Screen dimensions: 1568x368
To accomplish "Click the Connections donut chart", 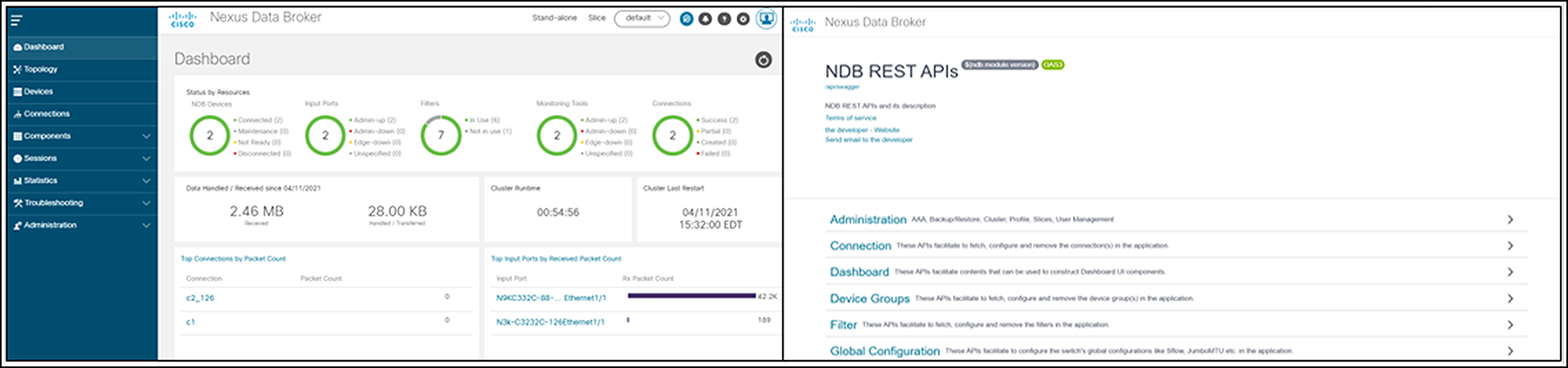I will (672, 135).
